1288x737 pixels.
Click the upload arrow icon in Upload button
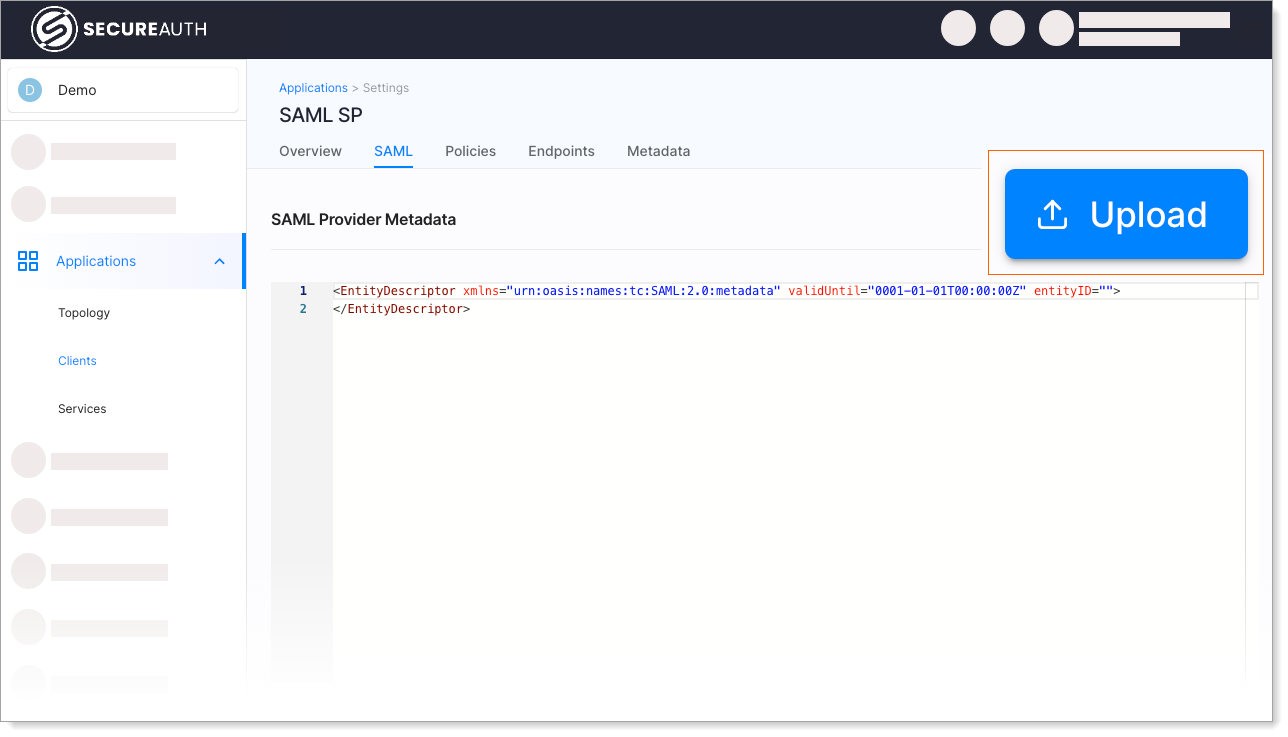[1052, 214]
